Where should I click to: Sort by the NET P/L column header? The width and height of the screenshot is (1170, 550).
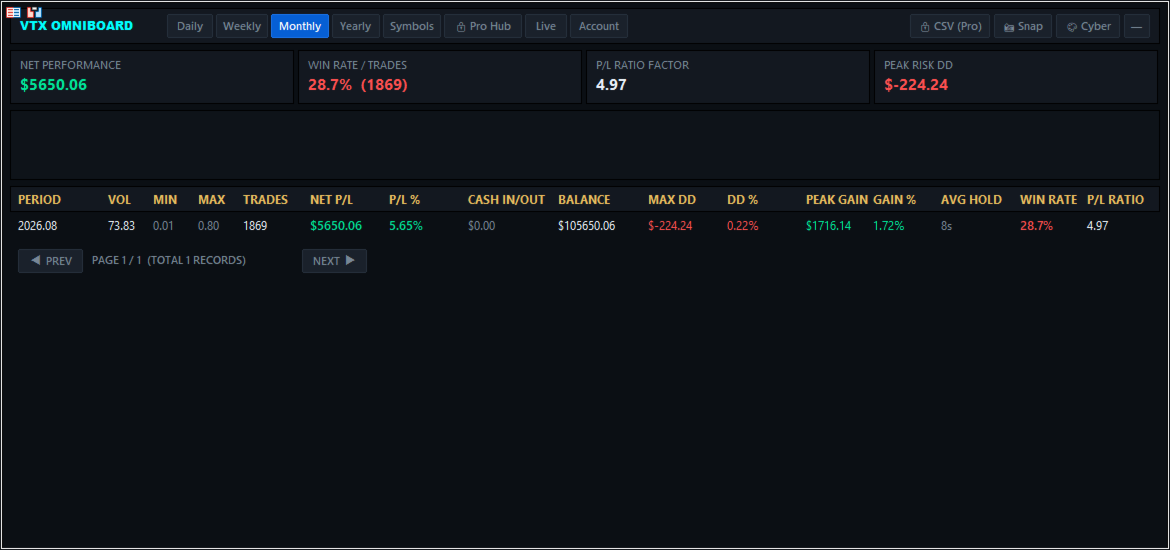tap(331, 199)
